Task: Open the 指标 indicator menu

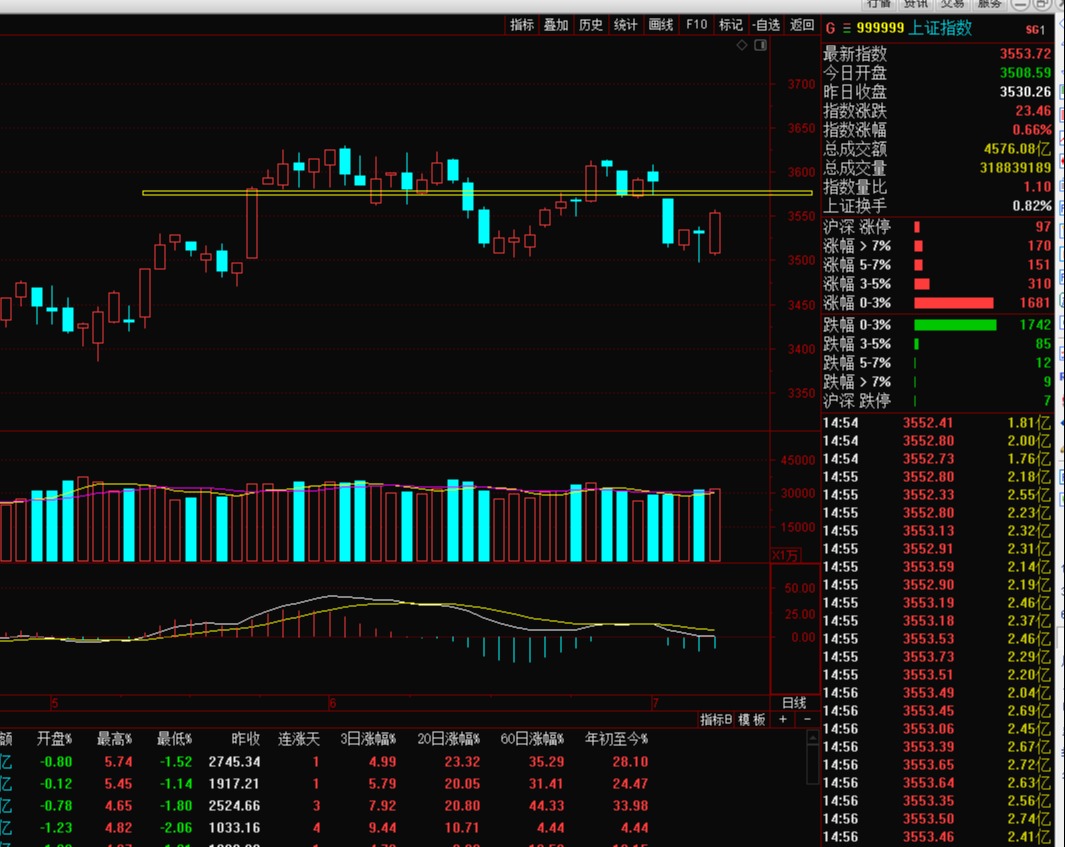Action: coord(522,25)
